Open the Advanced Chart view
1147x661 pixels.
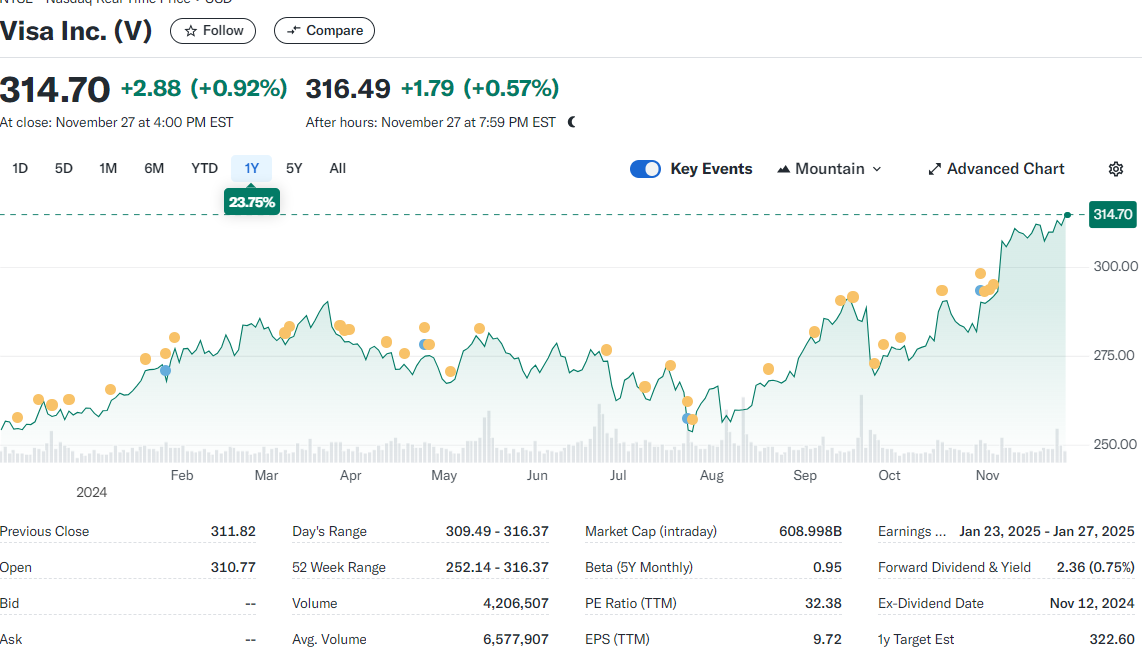(x=996, y=169)
